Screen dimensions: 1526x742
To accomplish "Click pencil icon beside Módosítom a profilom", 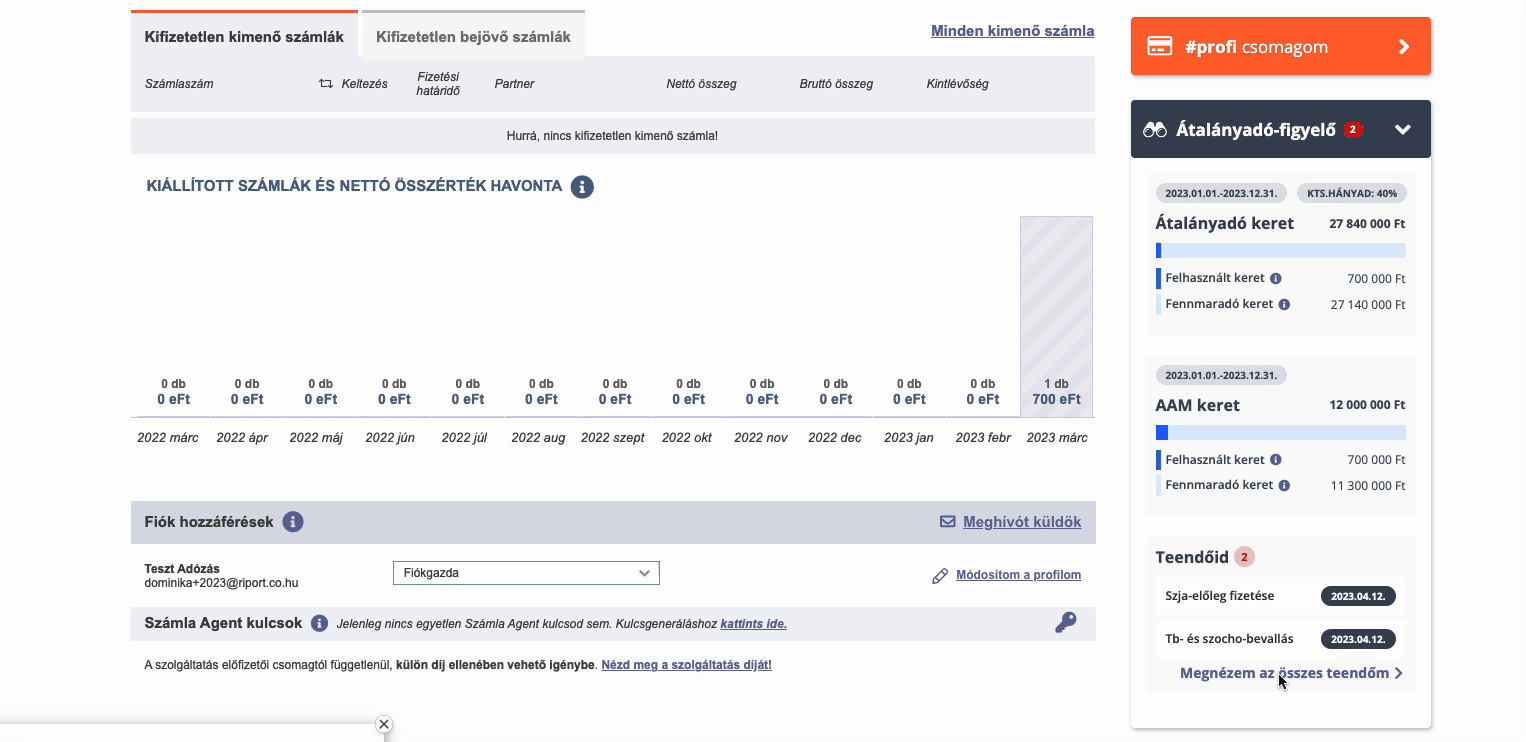I will pos(940,576).
